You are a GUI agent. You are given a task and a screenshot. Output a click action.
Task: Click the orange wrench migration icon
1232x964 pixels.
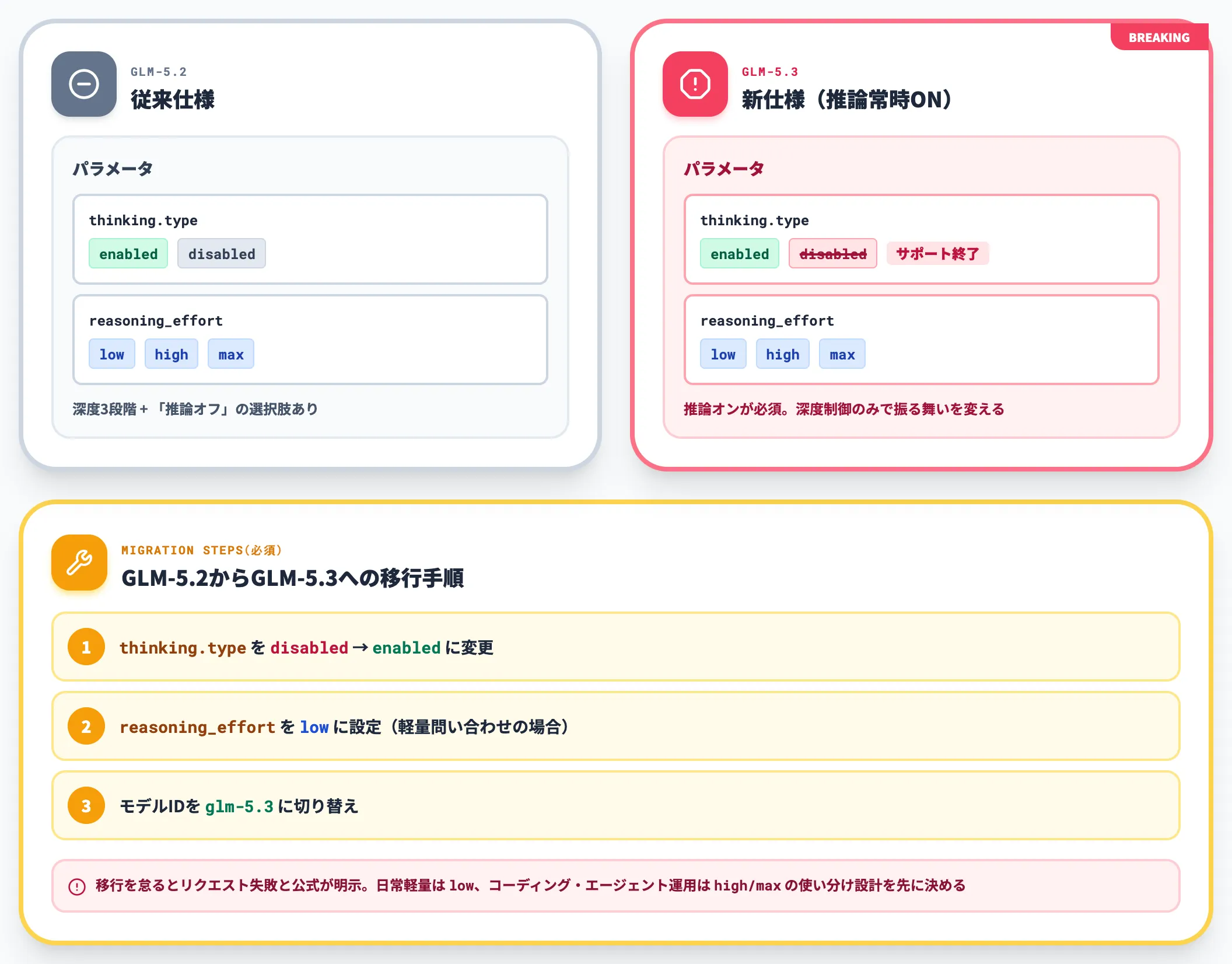tap(79, 563)
